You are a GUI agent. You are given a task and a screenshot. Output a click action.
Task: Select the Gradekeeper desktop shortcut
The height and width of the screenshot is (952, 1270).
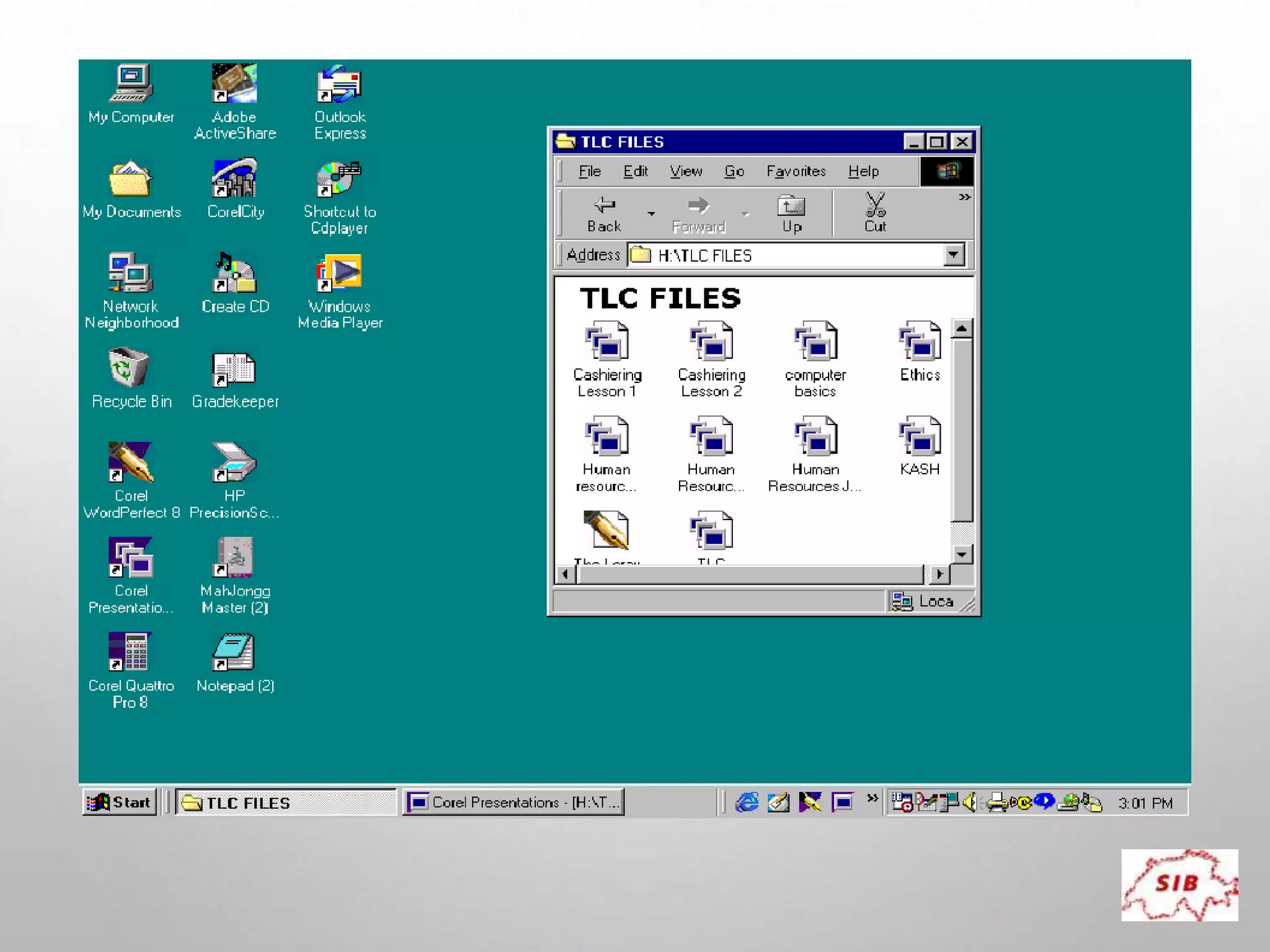click(x=234, y=370)
